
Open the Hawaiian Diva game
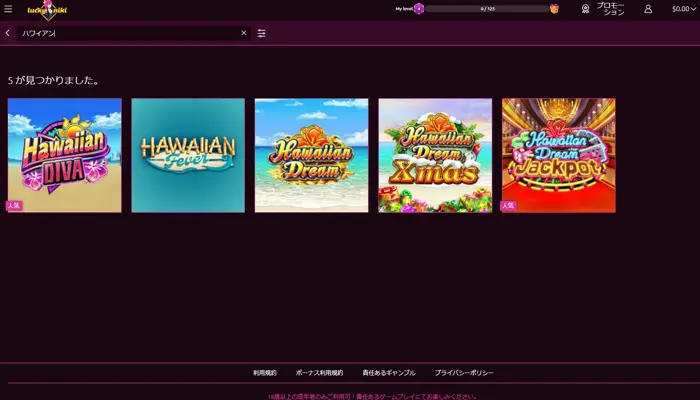tap(64, 155)
